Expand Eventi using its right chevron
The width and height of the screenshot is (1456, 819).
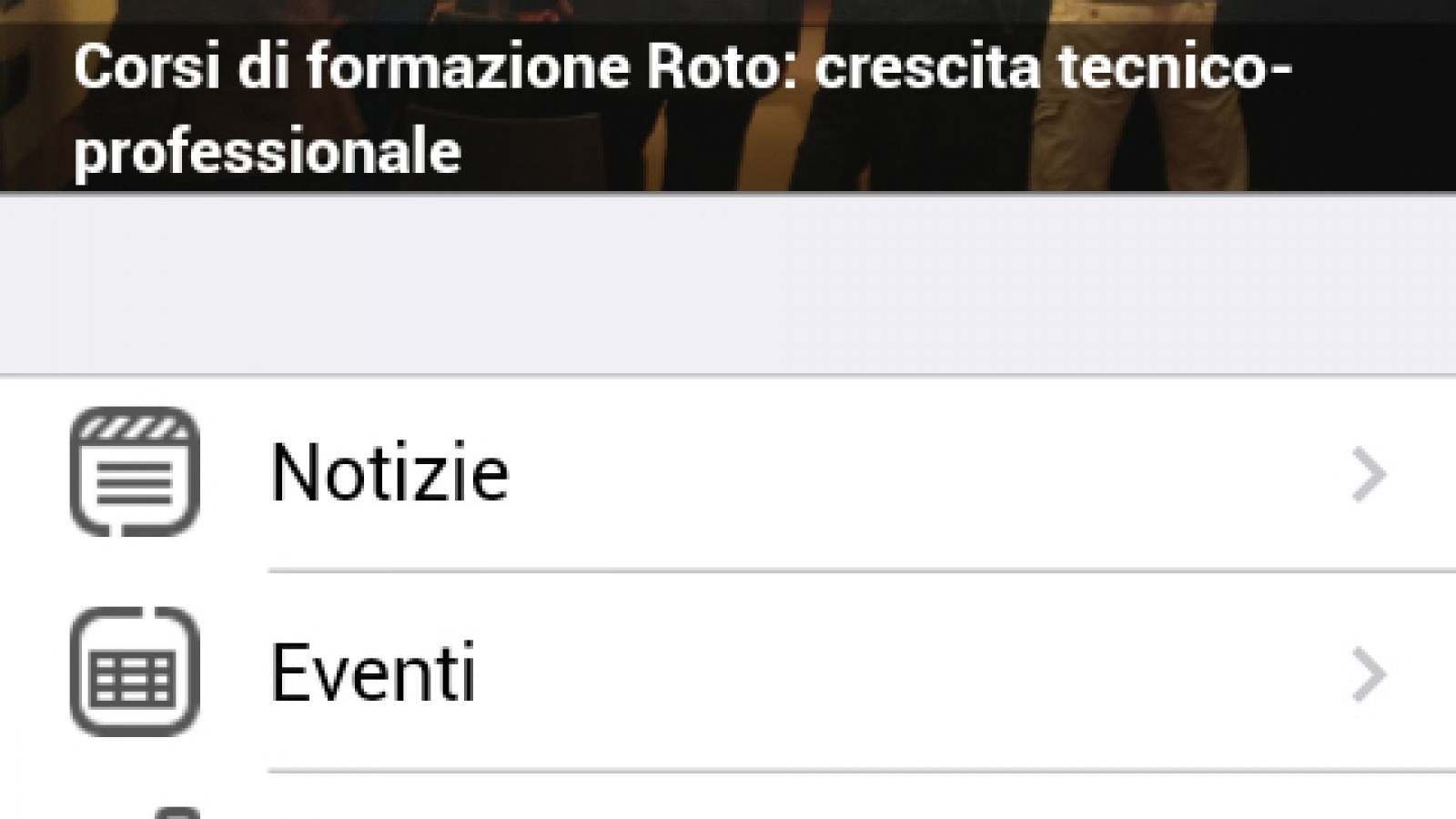point(1369,674)
